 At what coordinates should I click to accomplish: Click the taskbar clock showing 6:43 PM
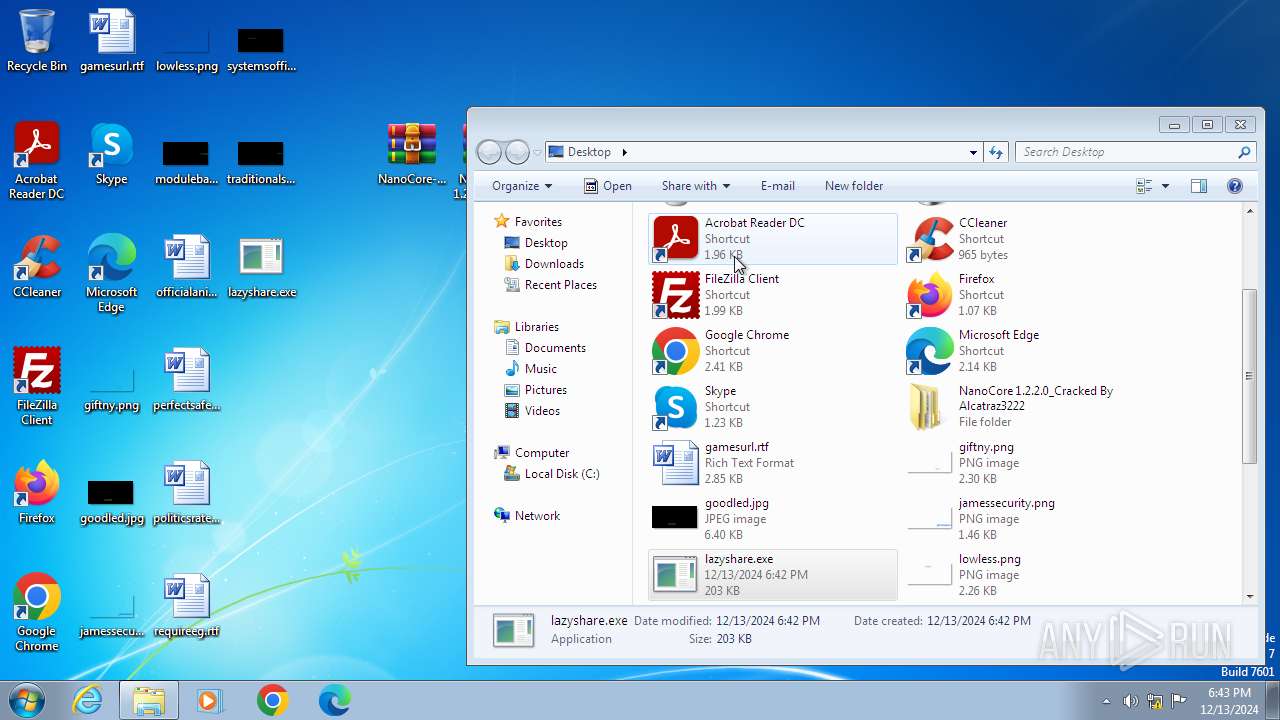click(1229, 701)
